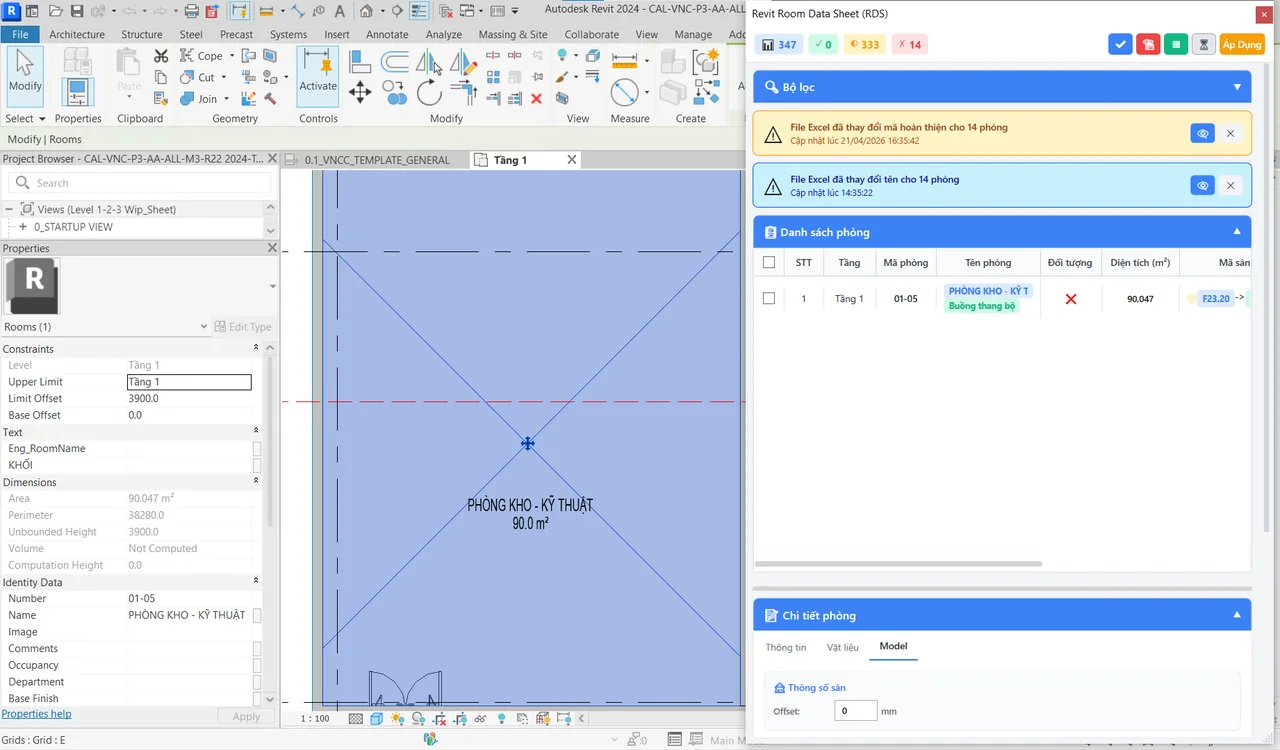Collapse the Constraints group in Properties

[256, 349]
